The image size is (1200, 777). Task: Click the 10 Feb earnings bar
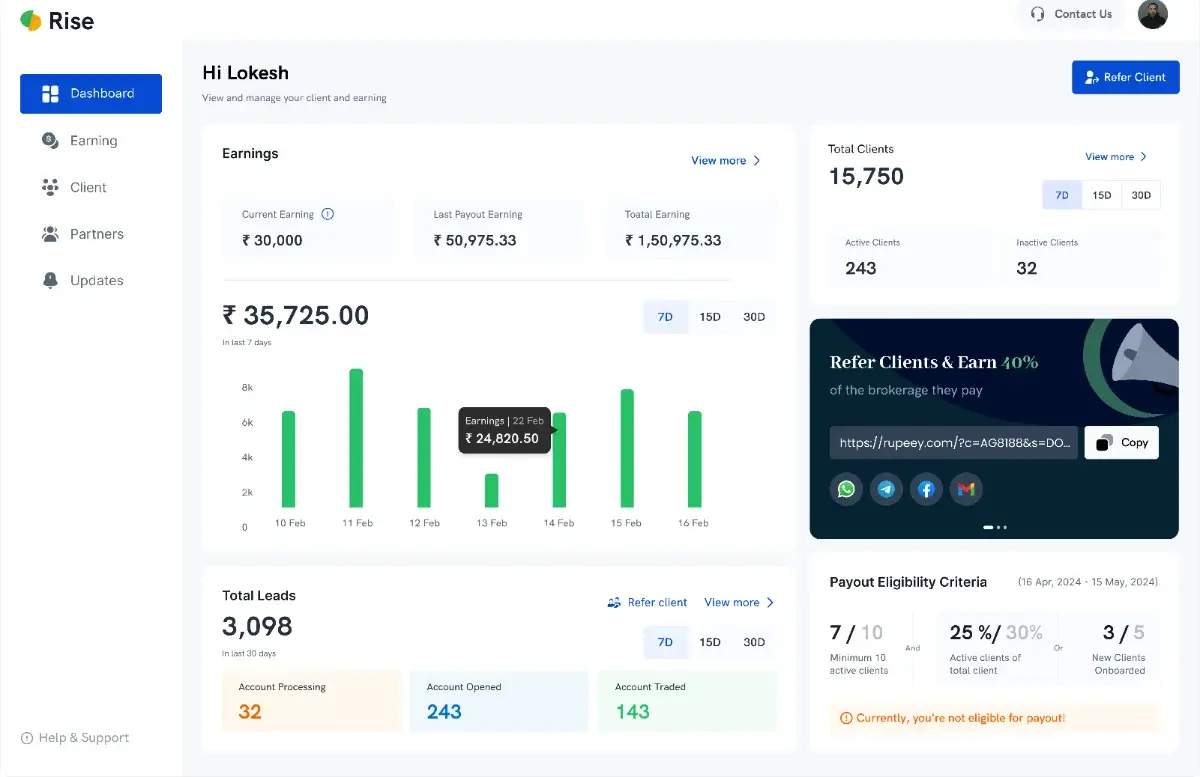[x=288, y=459]
